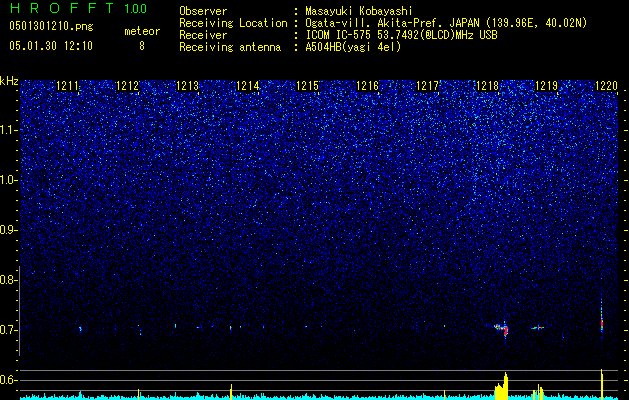
Task: Click the HROFFT 1.0.0 title text
Action: 78,8
